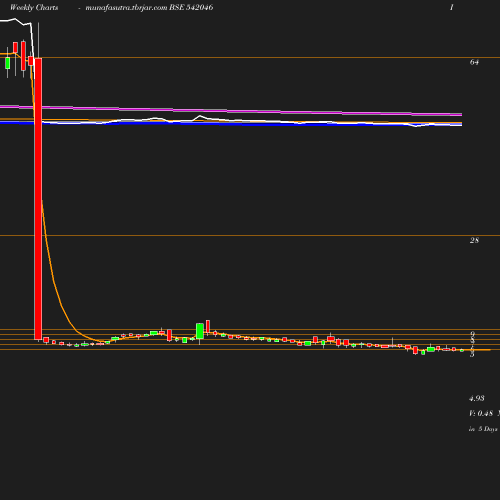
Task: Click the 'in 5 Days' label
Action: tap(483, 429)
